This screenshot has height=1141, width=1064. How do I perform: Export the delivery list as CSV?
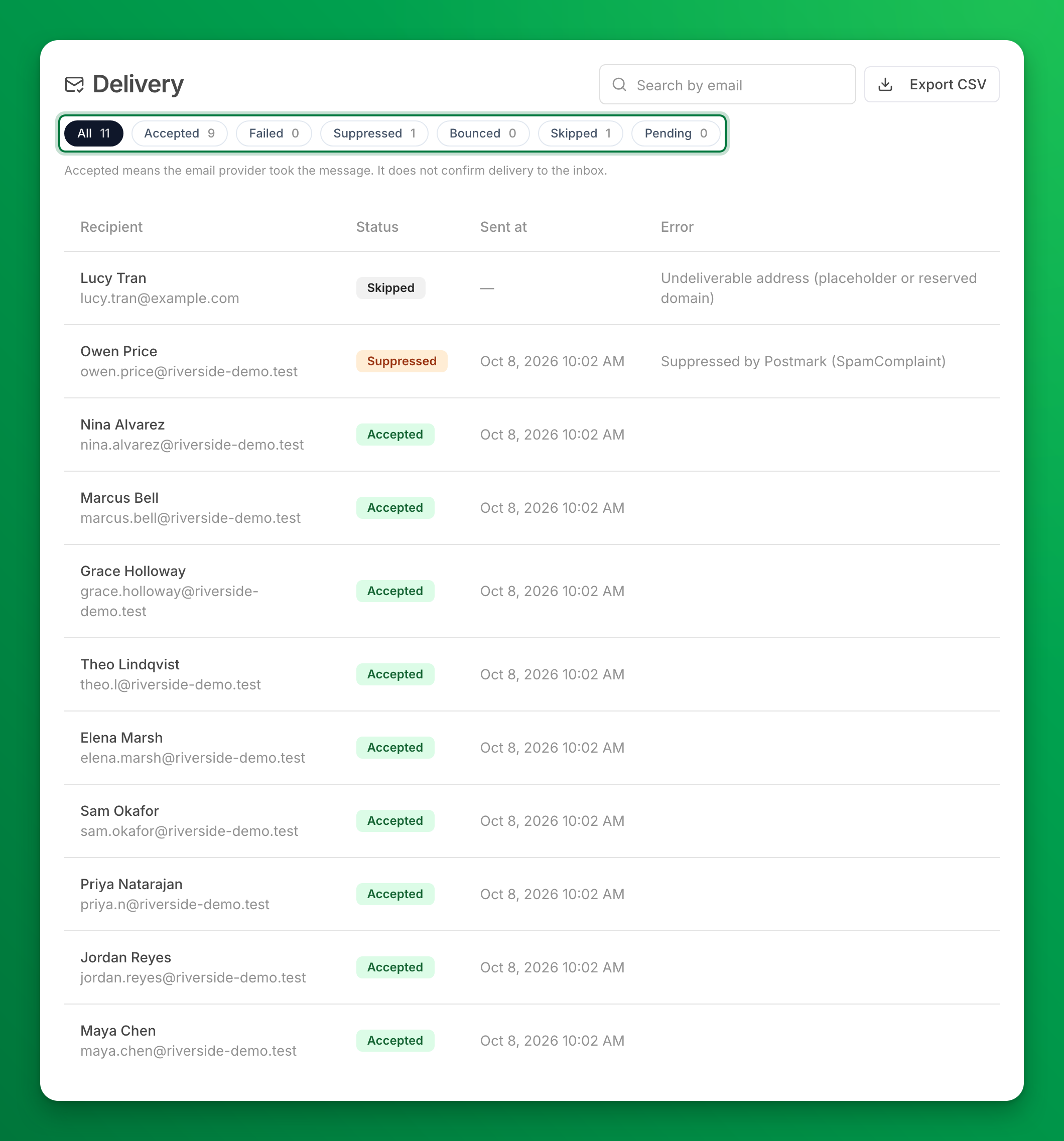click(x=932, y=85)
